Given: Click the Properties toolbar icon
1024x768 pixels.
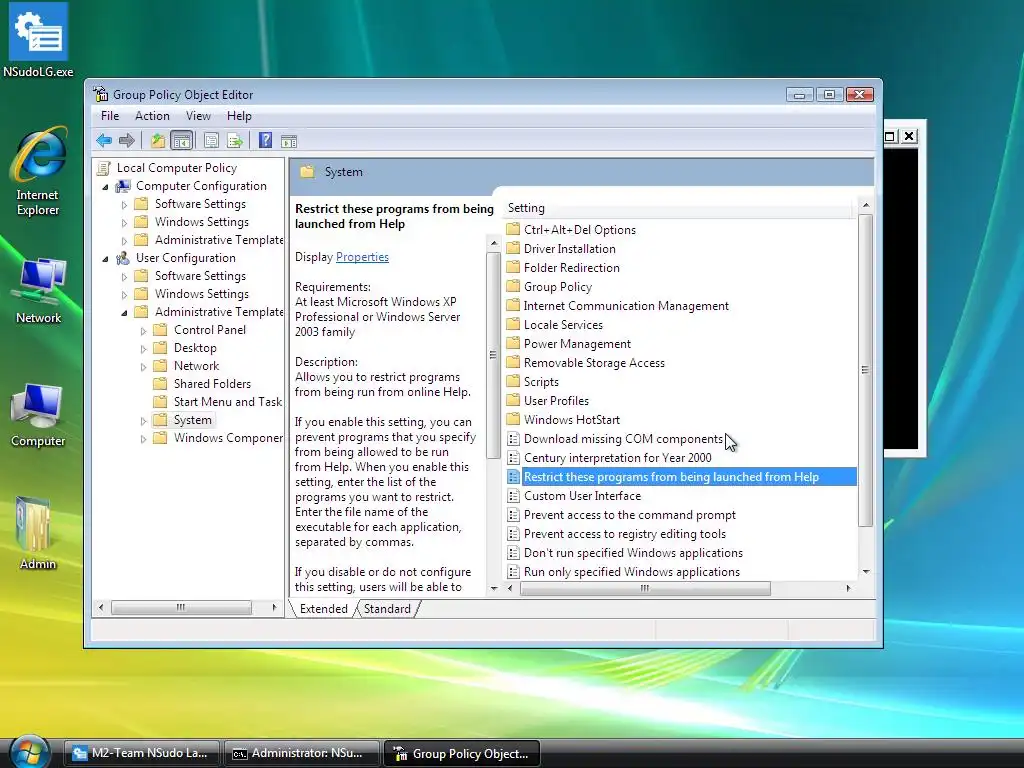Looking at the screenshot, I should [x=211, y=140].
